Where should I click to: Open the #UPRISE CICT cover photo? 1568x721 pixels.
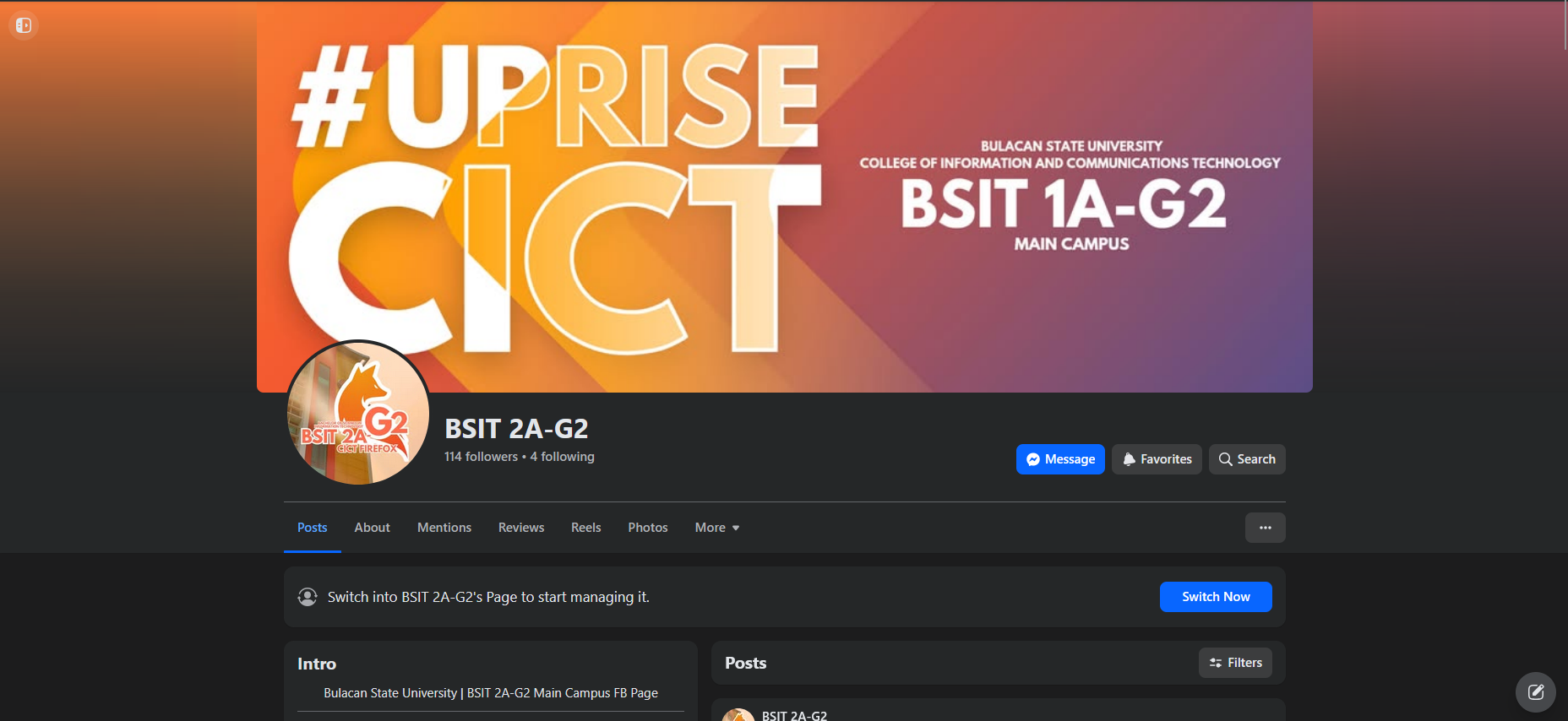784,196
